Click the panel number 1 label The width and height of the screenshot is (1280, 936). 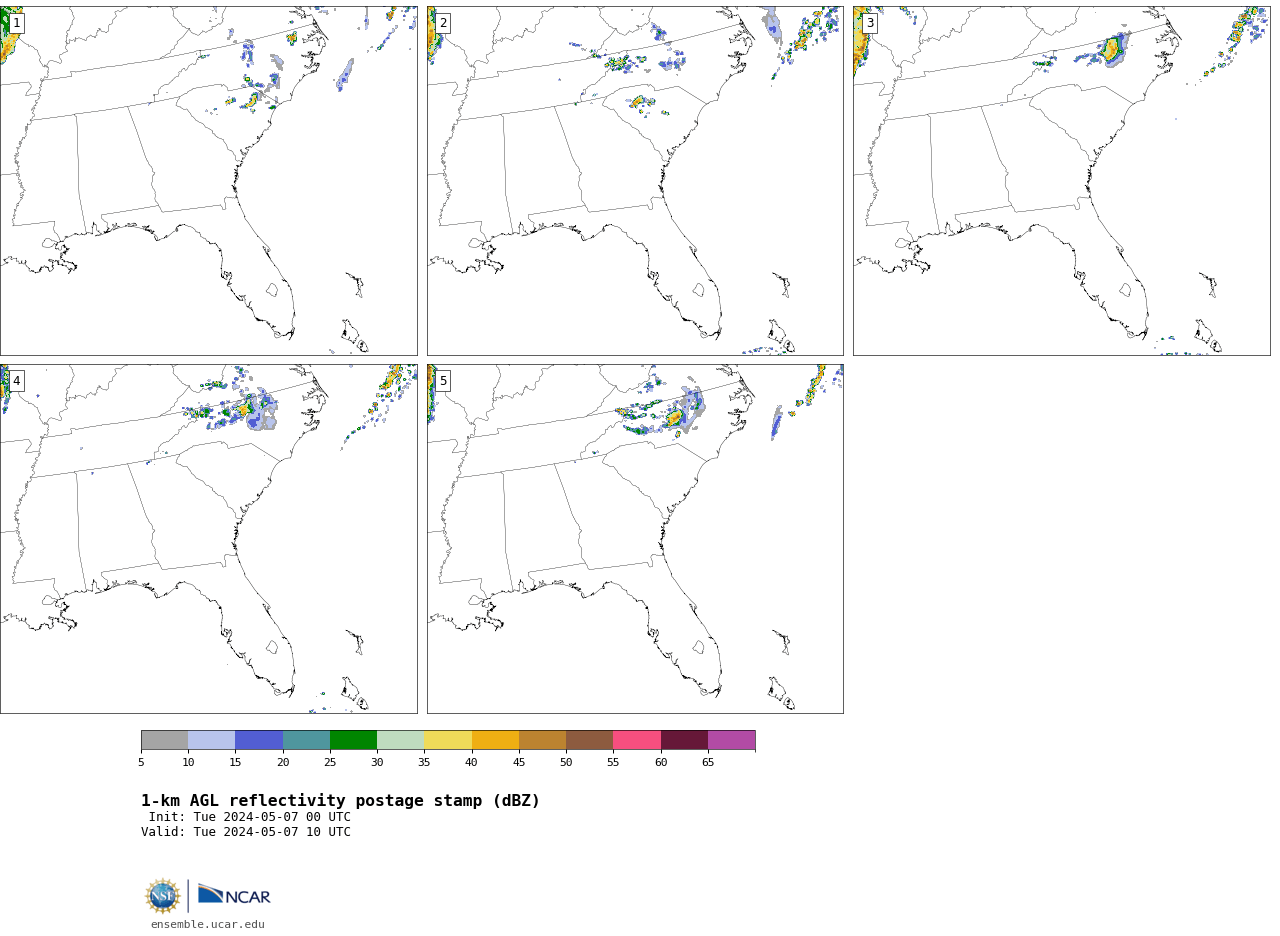click(x=16, y=23)
